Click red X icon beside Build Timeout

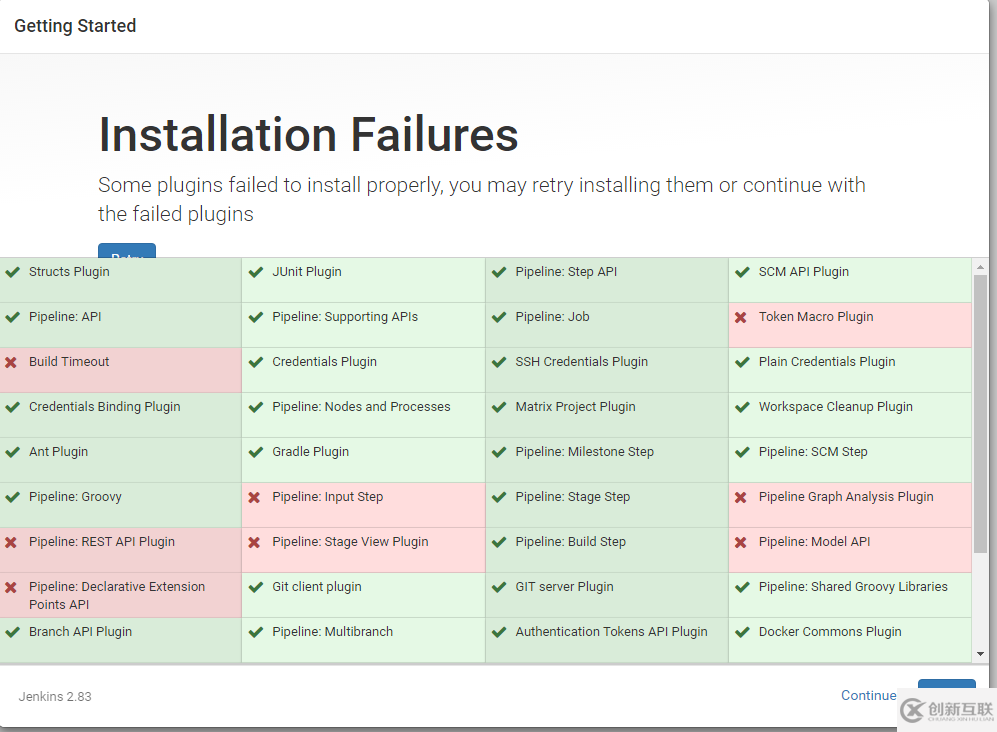coord(11,362)
